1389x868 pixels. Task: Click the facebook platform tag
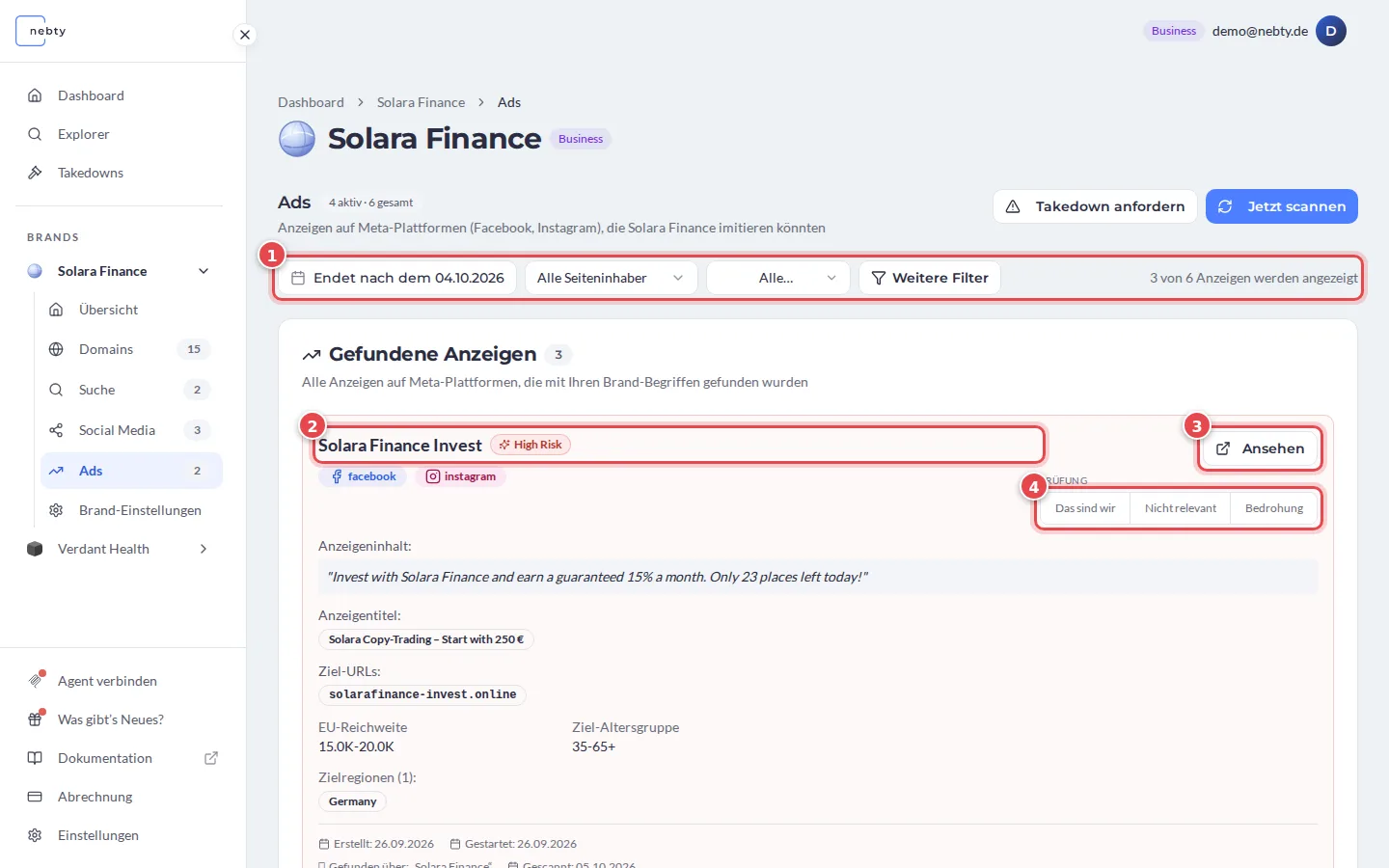(364, 476)
